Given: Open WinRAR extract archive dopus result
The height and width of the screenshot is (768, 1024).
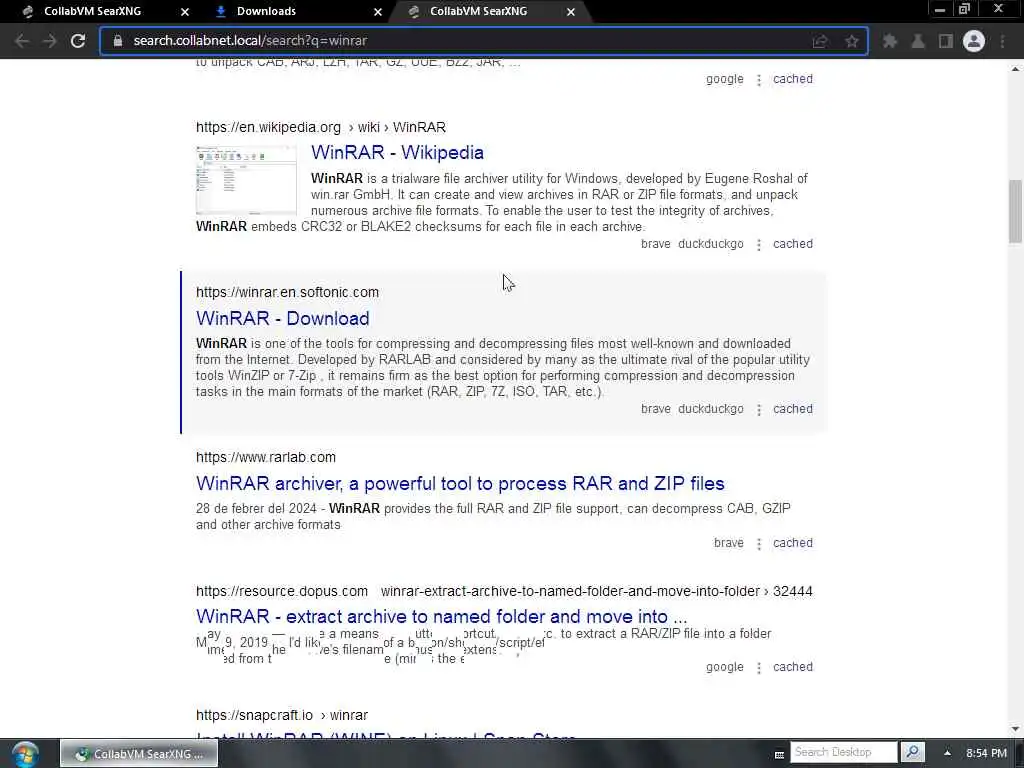Looking at the screenshot, I should [x=441, y=616].
